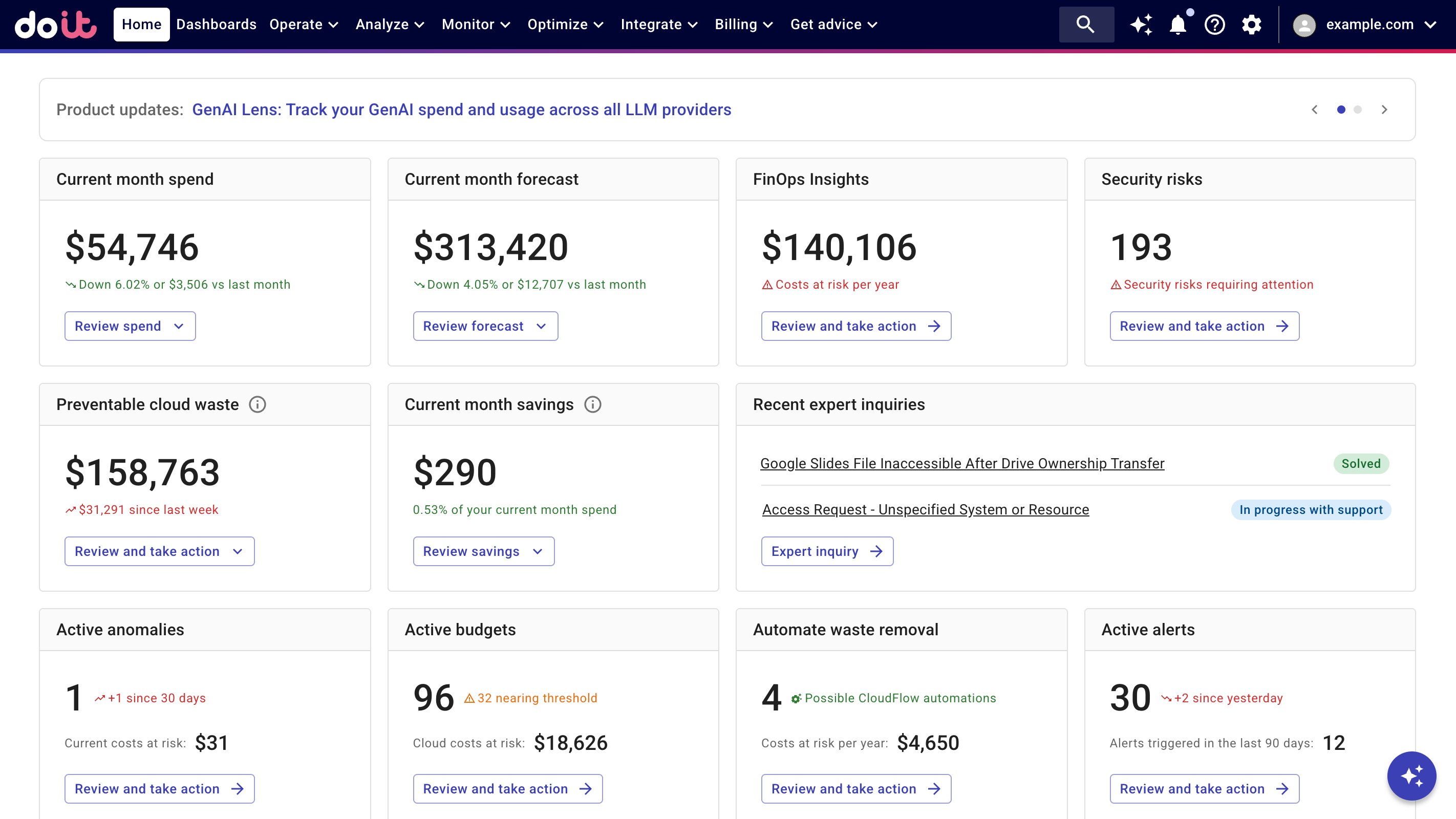Open the floating AI assistant button
This screenshot has height=819, width=1456.
(1411, 775)
